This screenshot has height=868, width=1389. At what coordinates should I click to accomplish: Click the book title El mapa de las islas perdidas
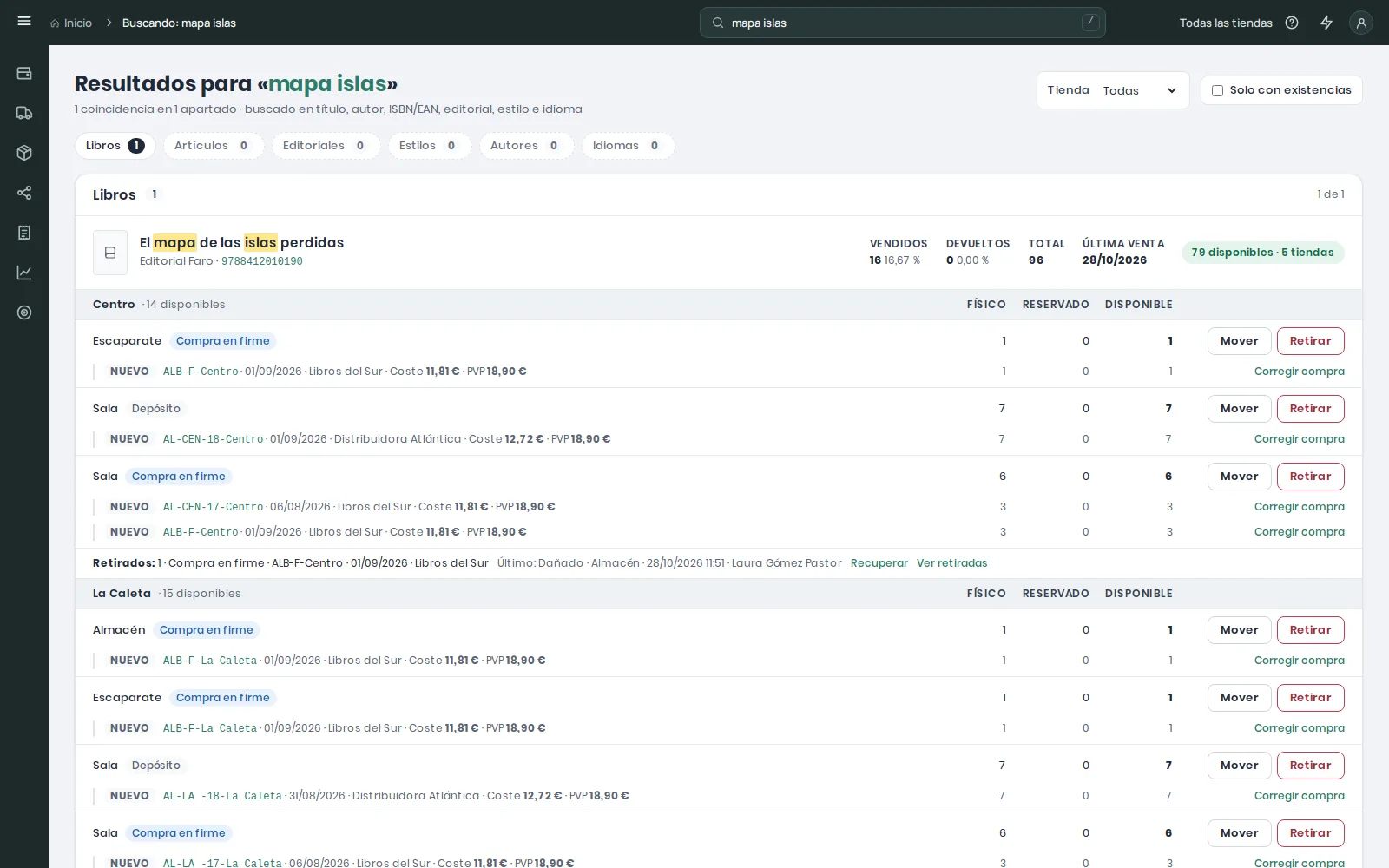click(x=241, y=243)
